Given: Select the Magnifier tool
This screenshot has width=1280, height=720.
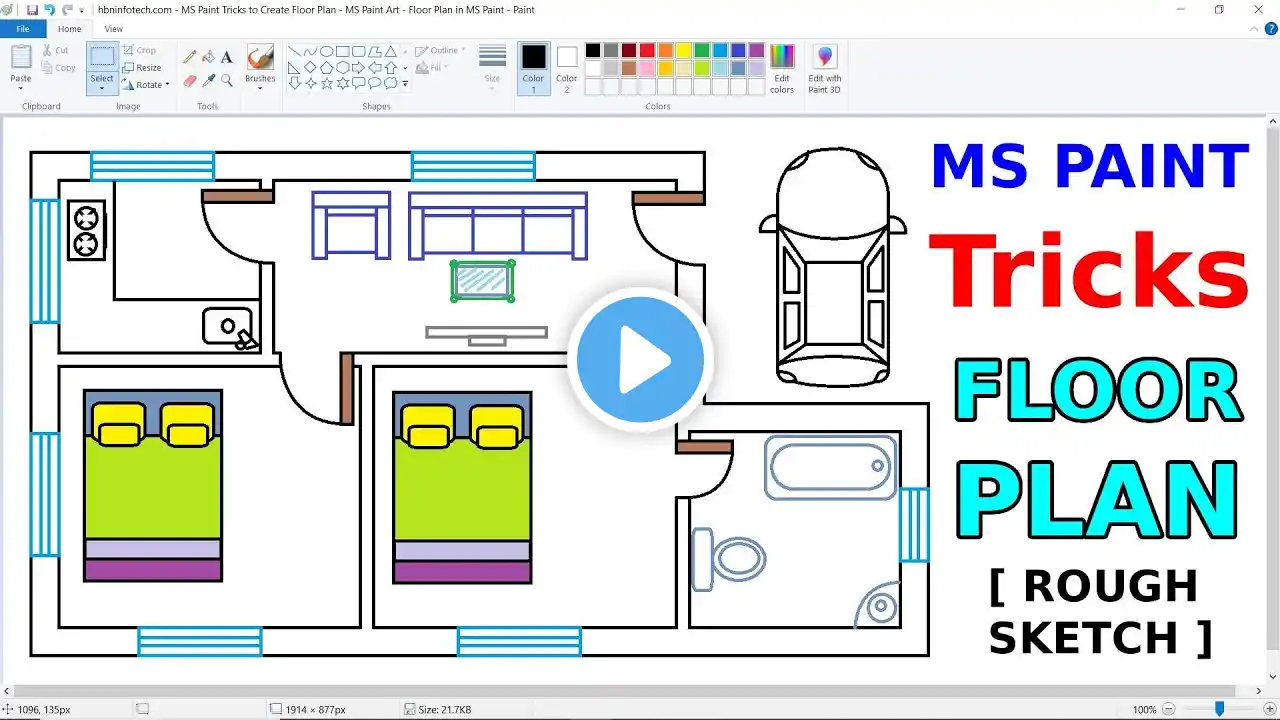Looking at the screenshot, I should click(227, 80).
